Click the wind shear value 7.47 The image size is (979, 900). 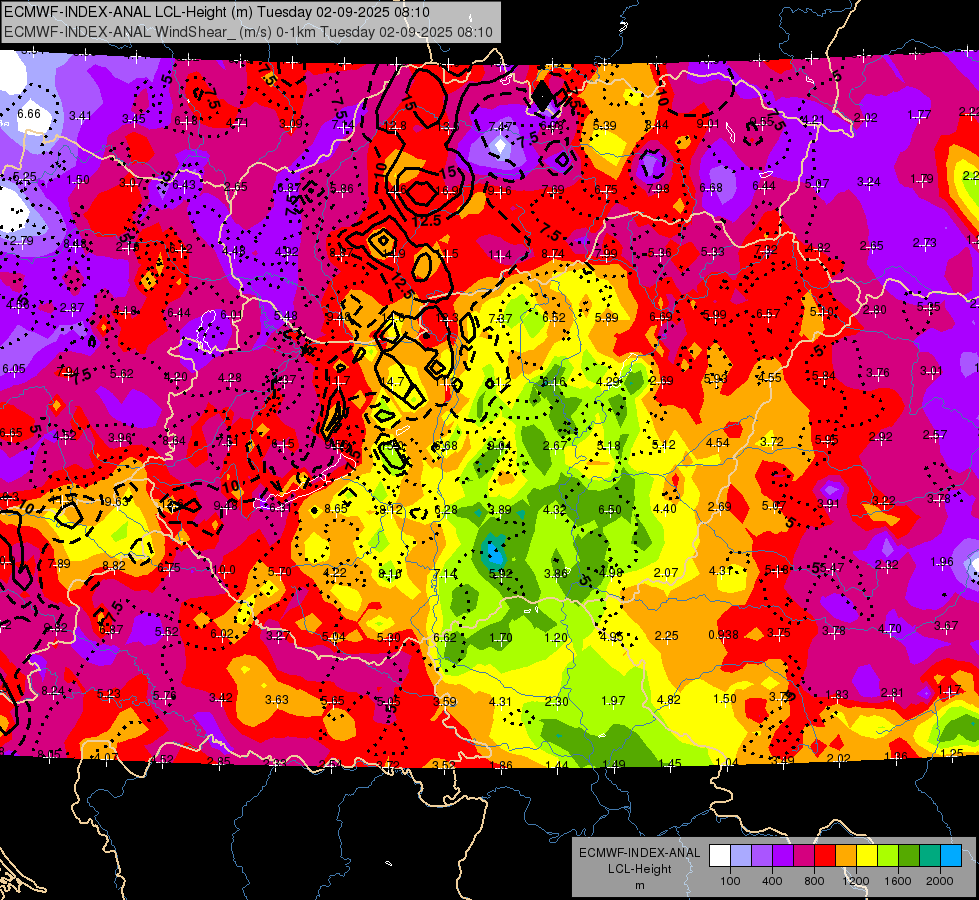click(500, 127)
